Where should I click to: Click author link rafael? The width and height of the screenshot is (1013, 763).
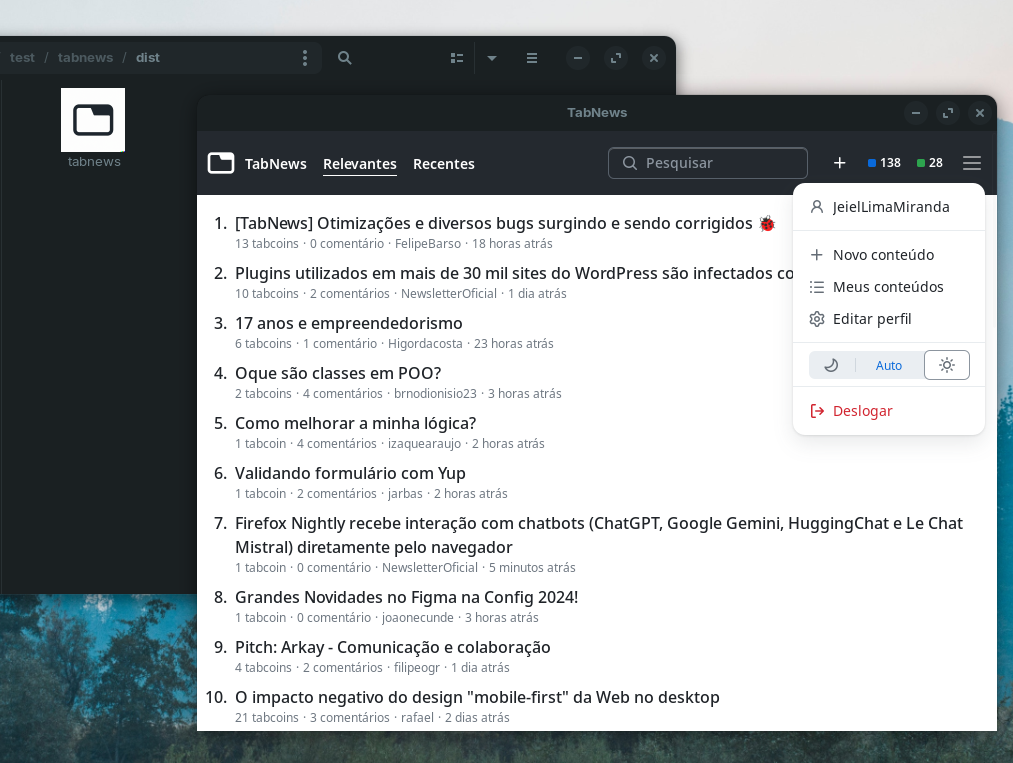[x=417, y=718]
